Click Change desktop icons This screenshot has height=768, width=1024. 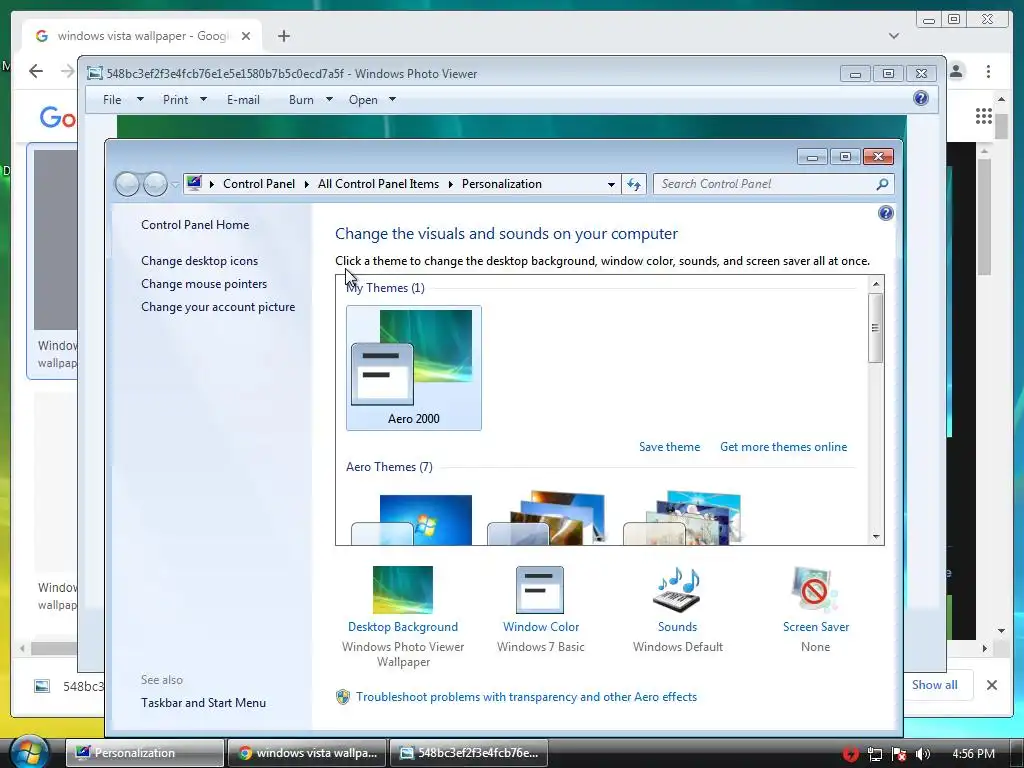pos(199,261)
